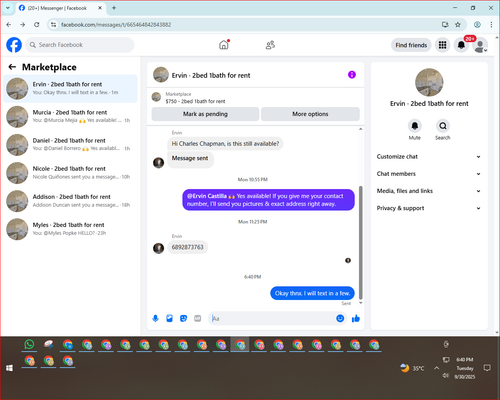Screen dimensions: 500x400
Task: Open the Chrome profile icon
Action: [x=477, y=25]
